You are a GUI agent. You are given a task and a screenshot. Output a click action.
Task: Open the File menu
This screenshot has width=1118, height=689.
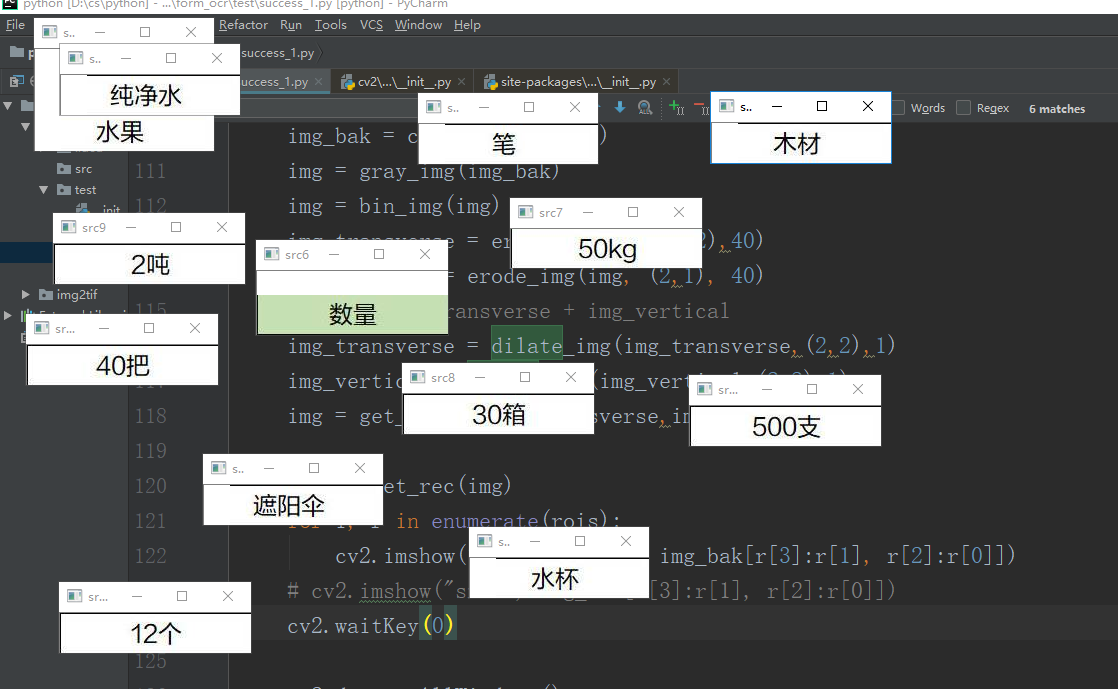point(15,25)
